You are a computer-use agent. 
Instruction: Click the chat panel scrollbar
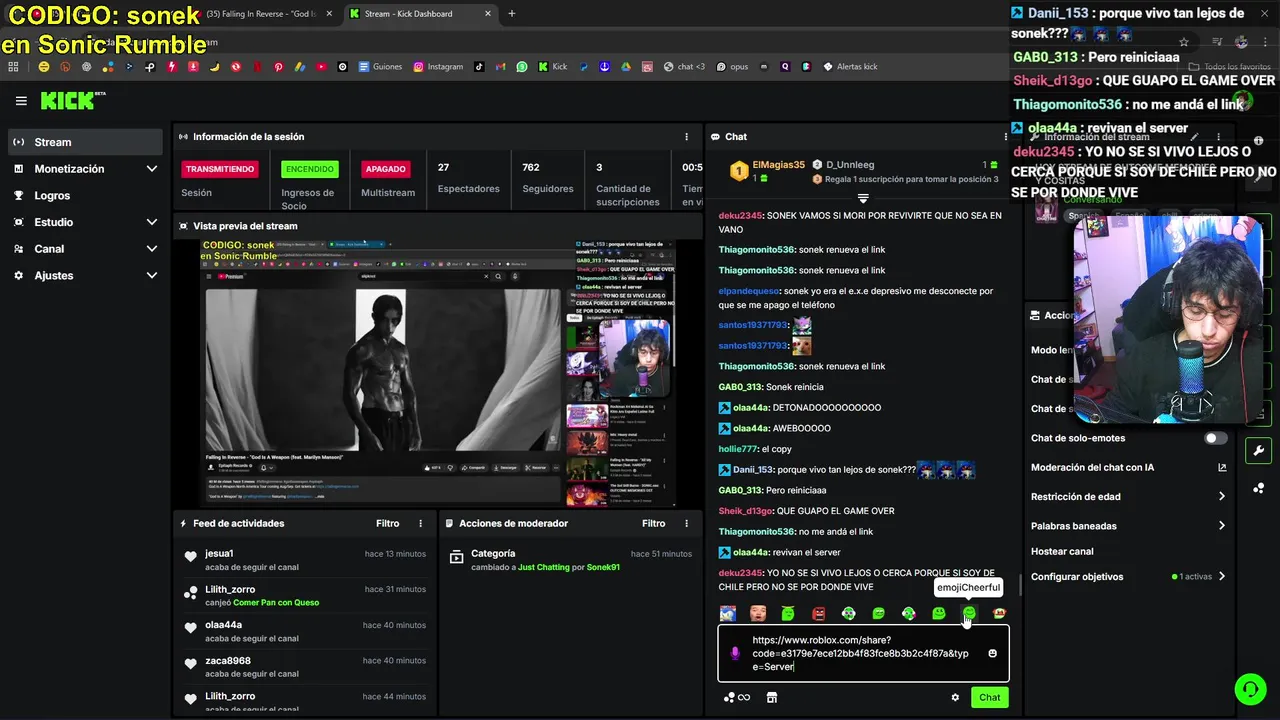1019,585
